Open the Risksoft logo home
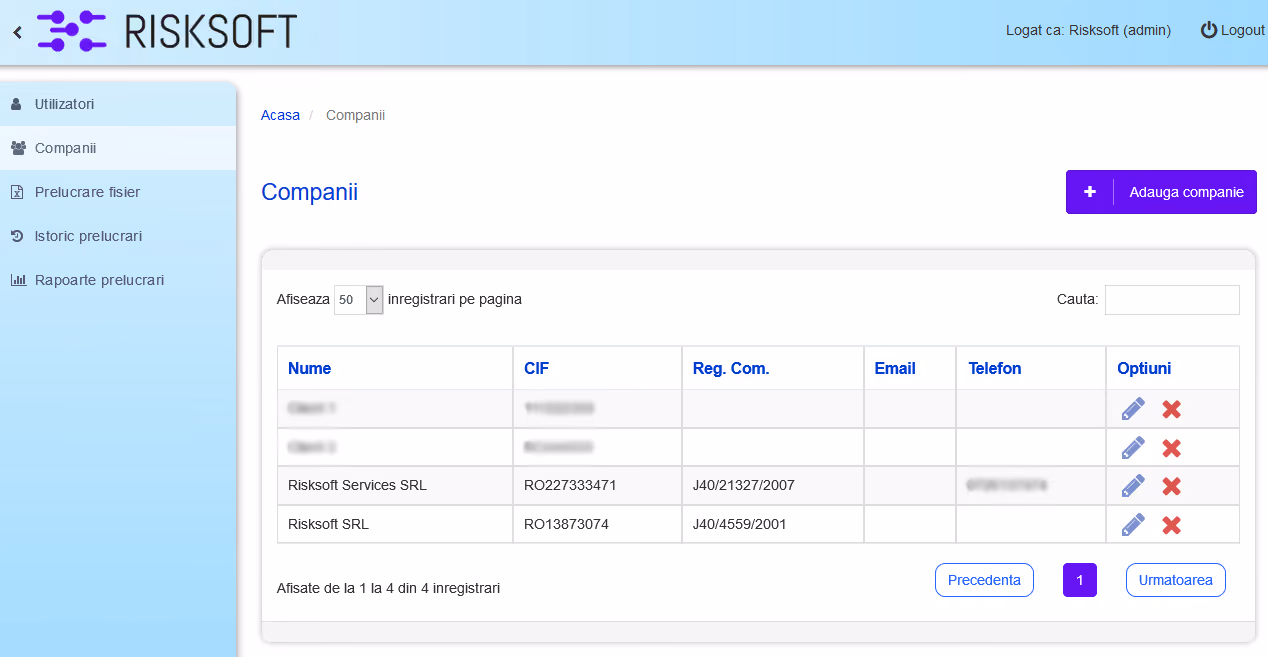The width and height of the screenshot is (1268, 657). (167, 31)
